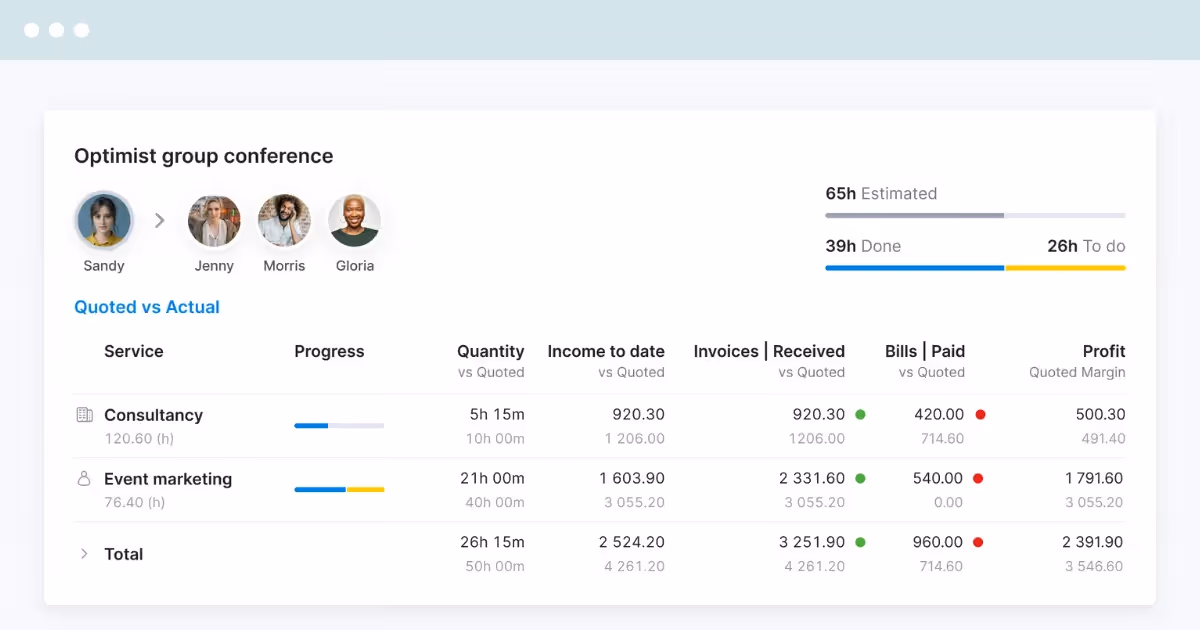
Task: Select Jenny's profile avatar
Action: [214, 220]
